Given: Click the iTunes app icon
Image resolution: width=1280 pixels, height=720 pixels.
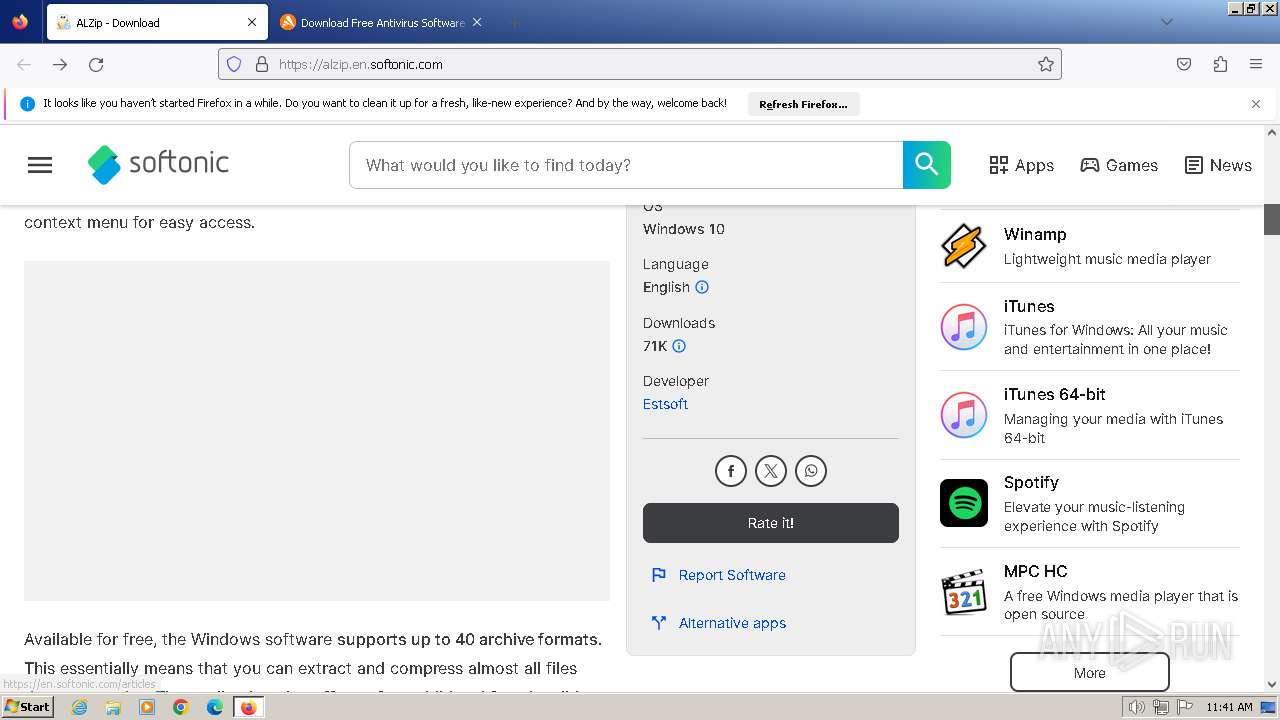Looking at the screenshot, I should (964, 327).
